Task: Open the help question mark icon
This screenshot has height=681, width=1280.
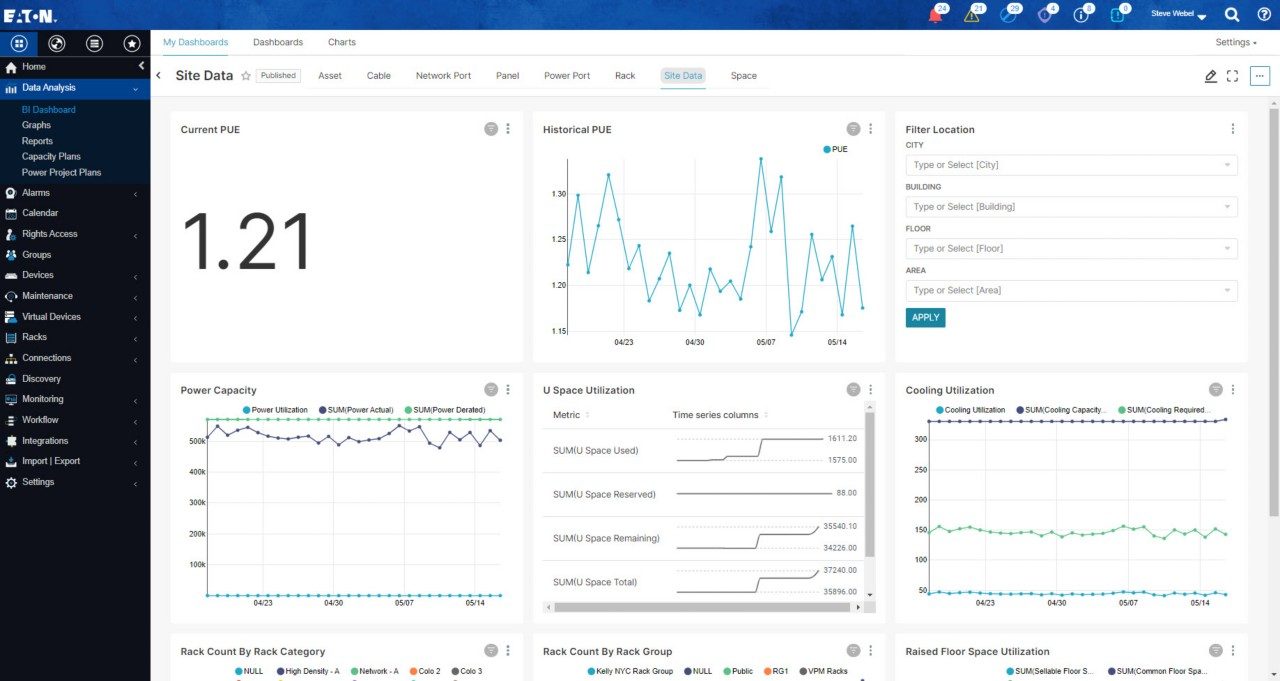Action: pos(1264,14)
